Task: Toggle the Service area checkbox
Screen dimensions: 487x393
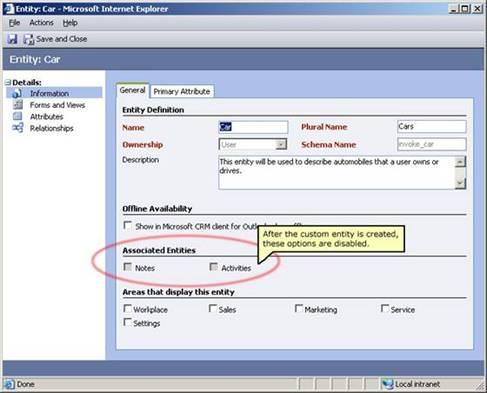Action: coord(385,309)
